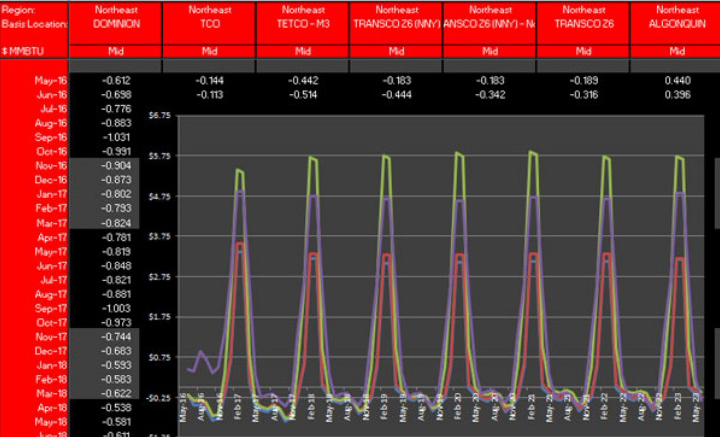Click the DOMINION value -1.031
Image resolution: width=720 pixels, height=437 pixels.
click(116, 138)
